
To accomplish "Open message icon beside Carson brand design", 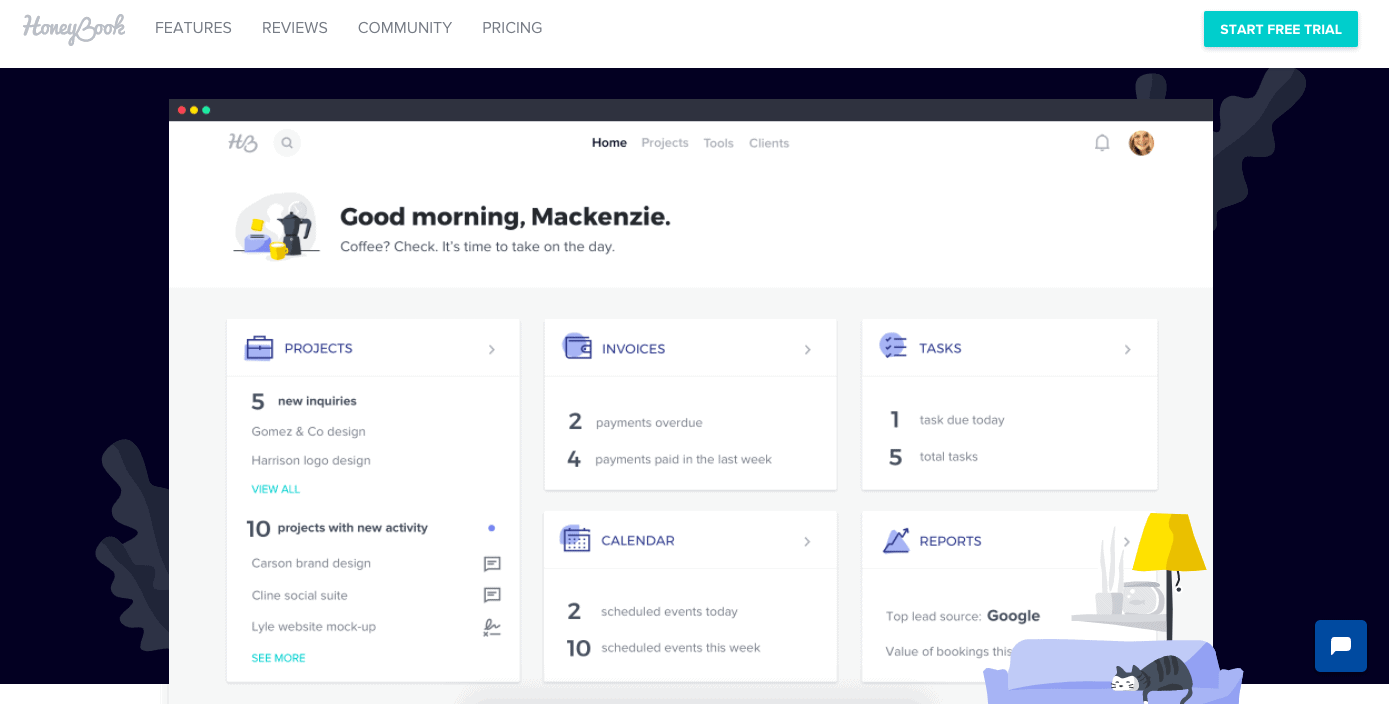I will [x=492, y=564].
